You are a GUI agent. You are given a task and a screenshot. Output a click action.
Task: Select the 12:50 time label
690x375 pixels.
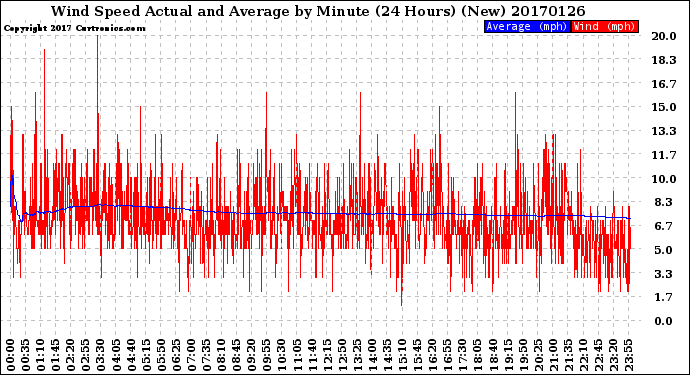341,355
